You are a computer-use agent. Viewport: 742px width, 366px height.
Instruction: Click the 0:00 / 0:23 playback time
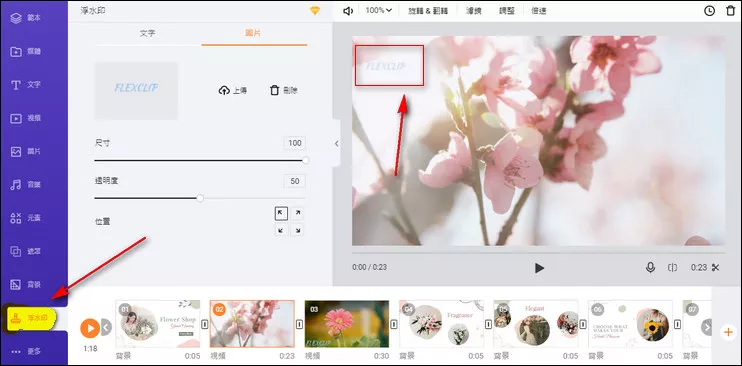370,268
